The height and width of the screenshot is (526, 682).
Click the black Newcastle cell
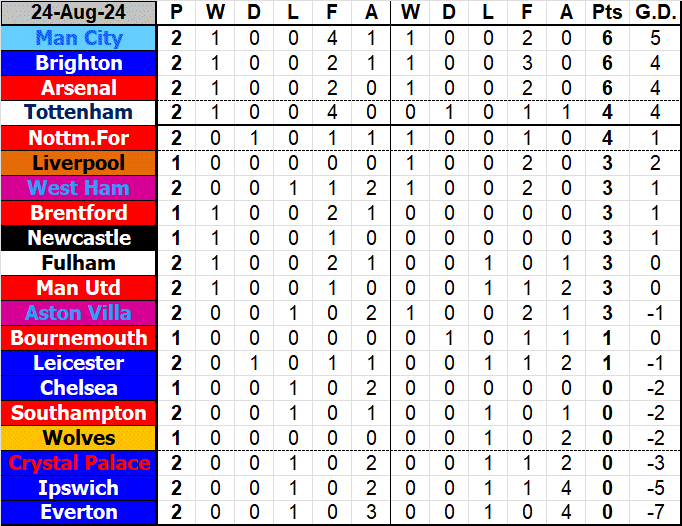(x=79, y=238)
